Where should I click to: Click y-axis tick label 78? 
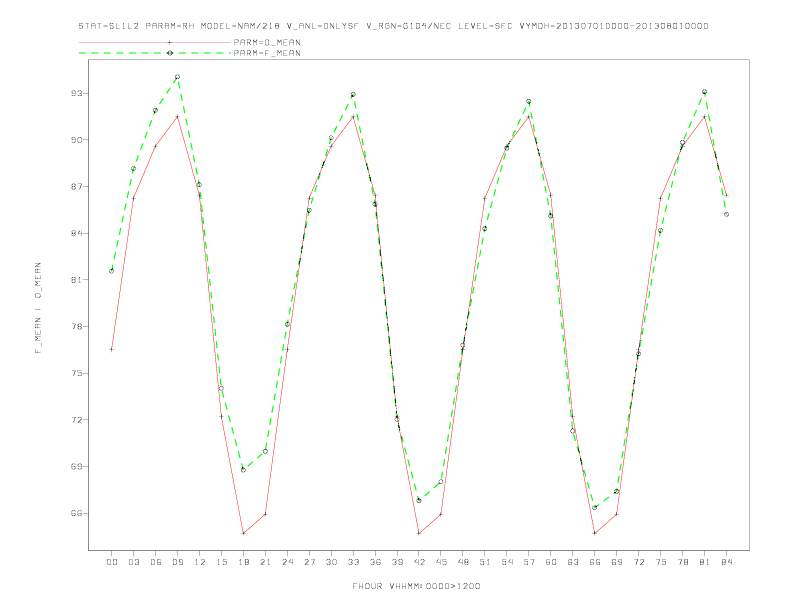click(x=77, y=327)
